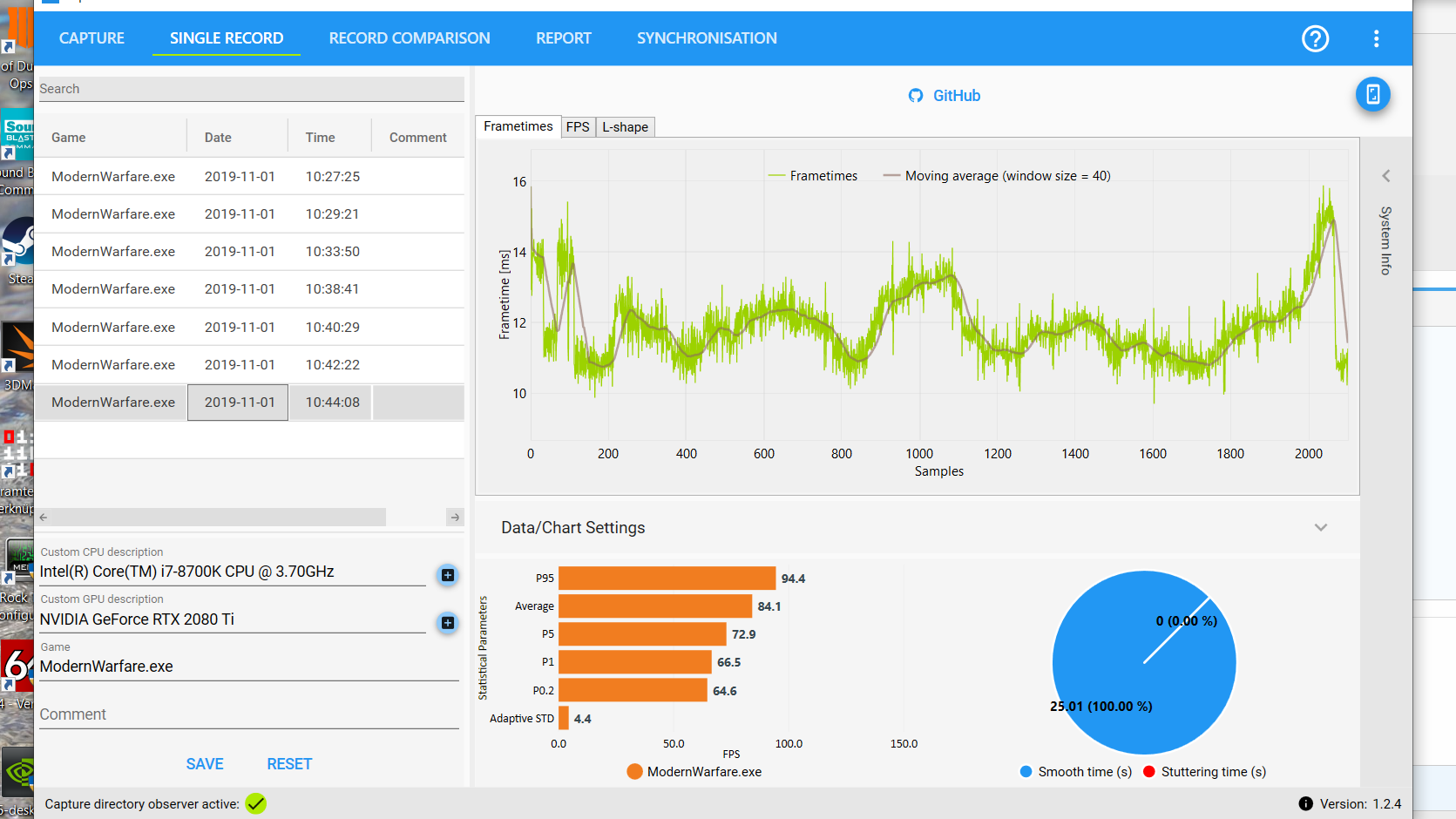Select the SINGLE RECORD tab
The image size is (1456, 819).
coord(227,38)
